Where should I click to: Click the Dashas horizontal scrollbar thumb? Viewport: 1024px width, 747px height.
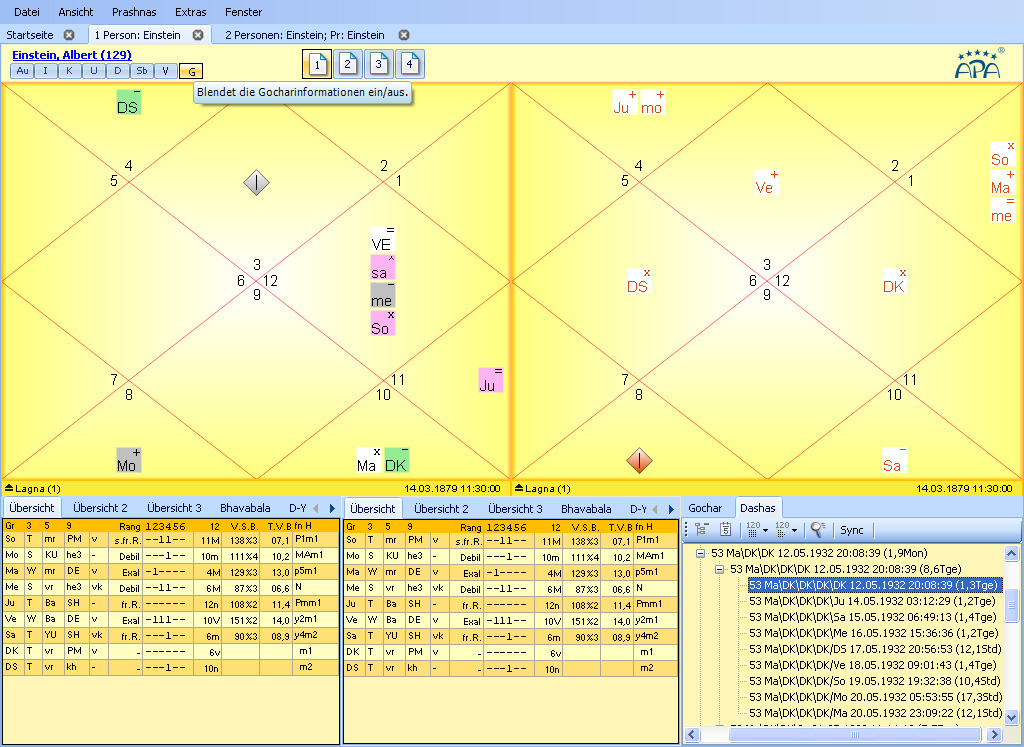click(x=855, y=735)
